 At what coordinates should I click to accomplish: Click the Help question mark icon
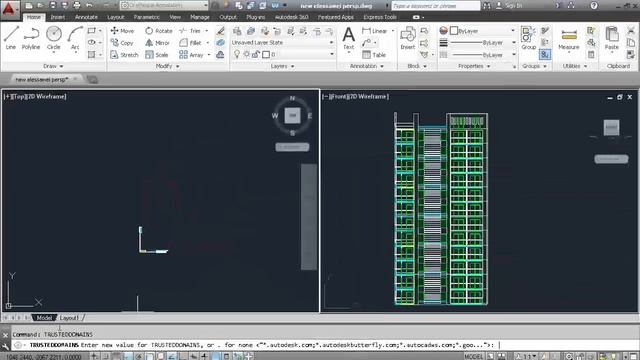[x=594, y=5]
